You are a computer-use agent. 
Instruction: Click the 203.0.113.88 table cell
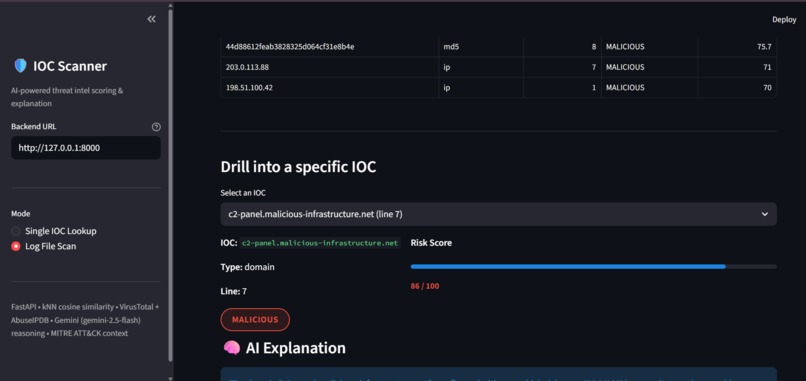329,67
